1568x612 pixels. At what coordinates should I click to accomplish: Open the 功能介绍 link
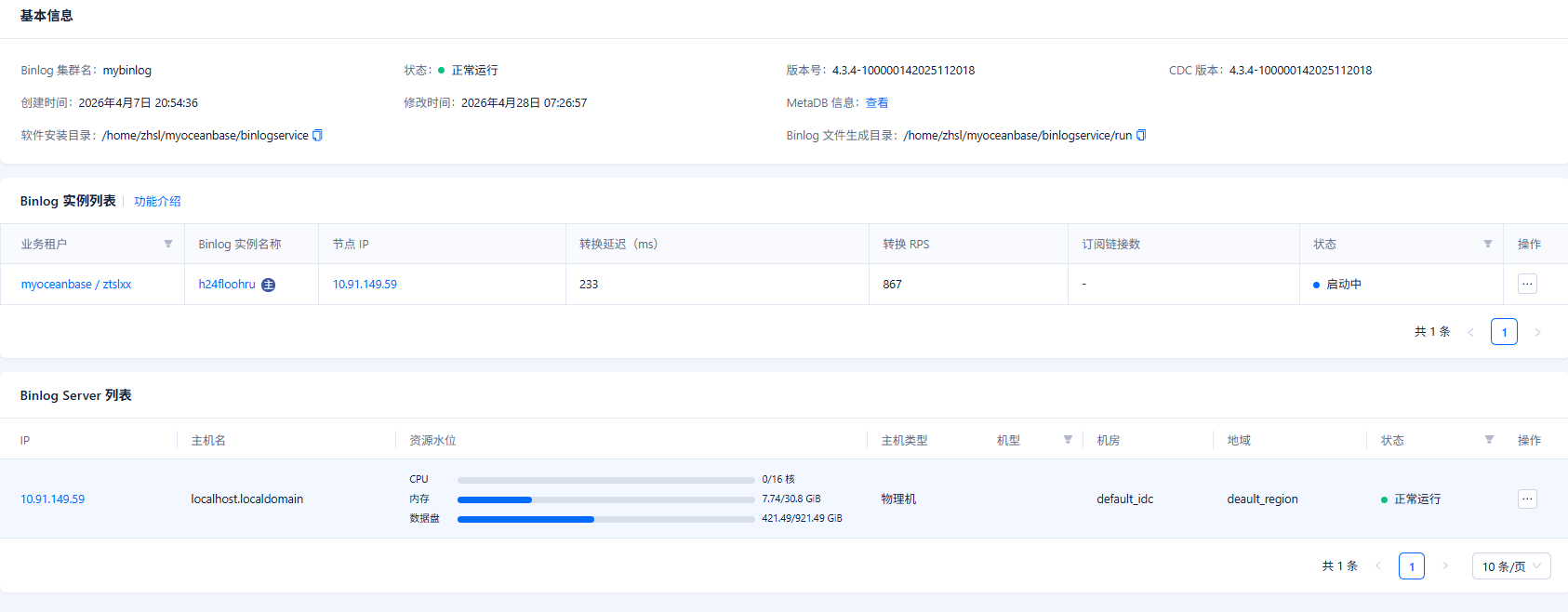[157, 202]
